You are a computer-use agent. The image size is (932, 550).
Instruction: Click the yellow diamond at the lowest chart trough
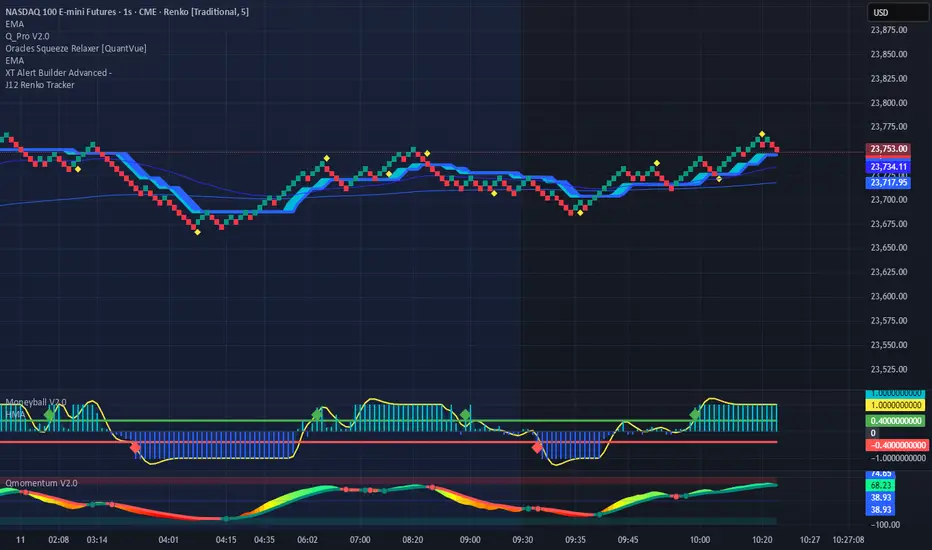pos(197,232)
